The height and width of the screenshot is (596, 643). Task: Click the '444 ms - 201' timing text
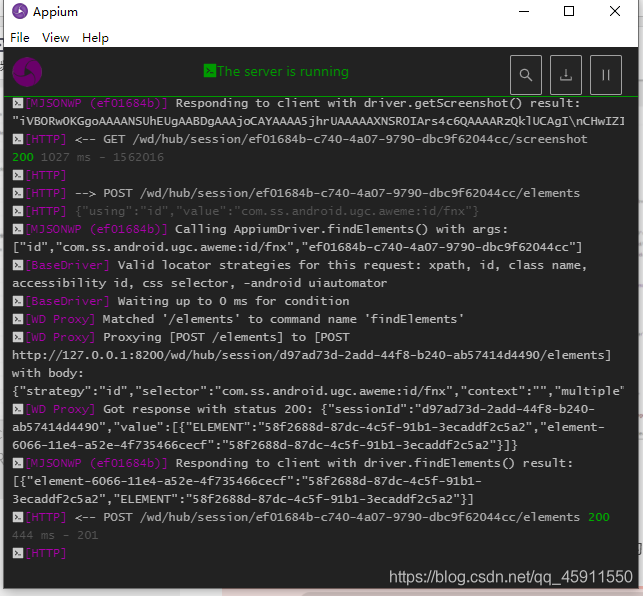[55, 535]
